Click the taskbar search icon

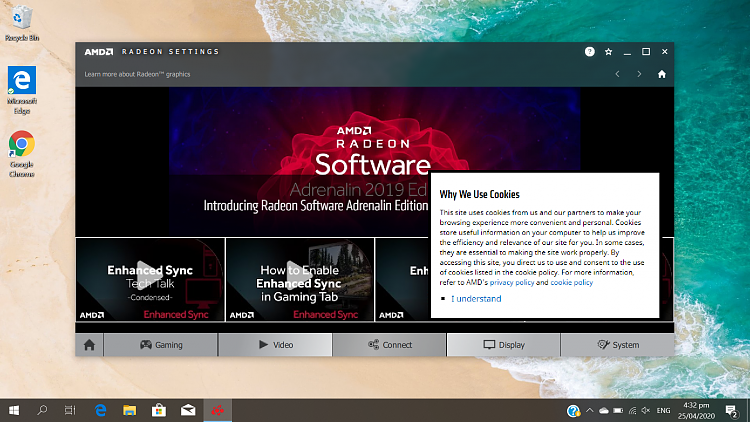(42, 411)
